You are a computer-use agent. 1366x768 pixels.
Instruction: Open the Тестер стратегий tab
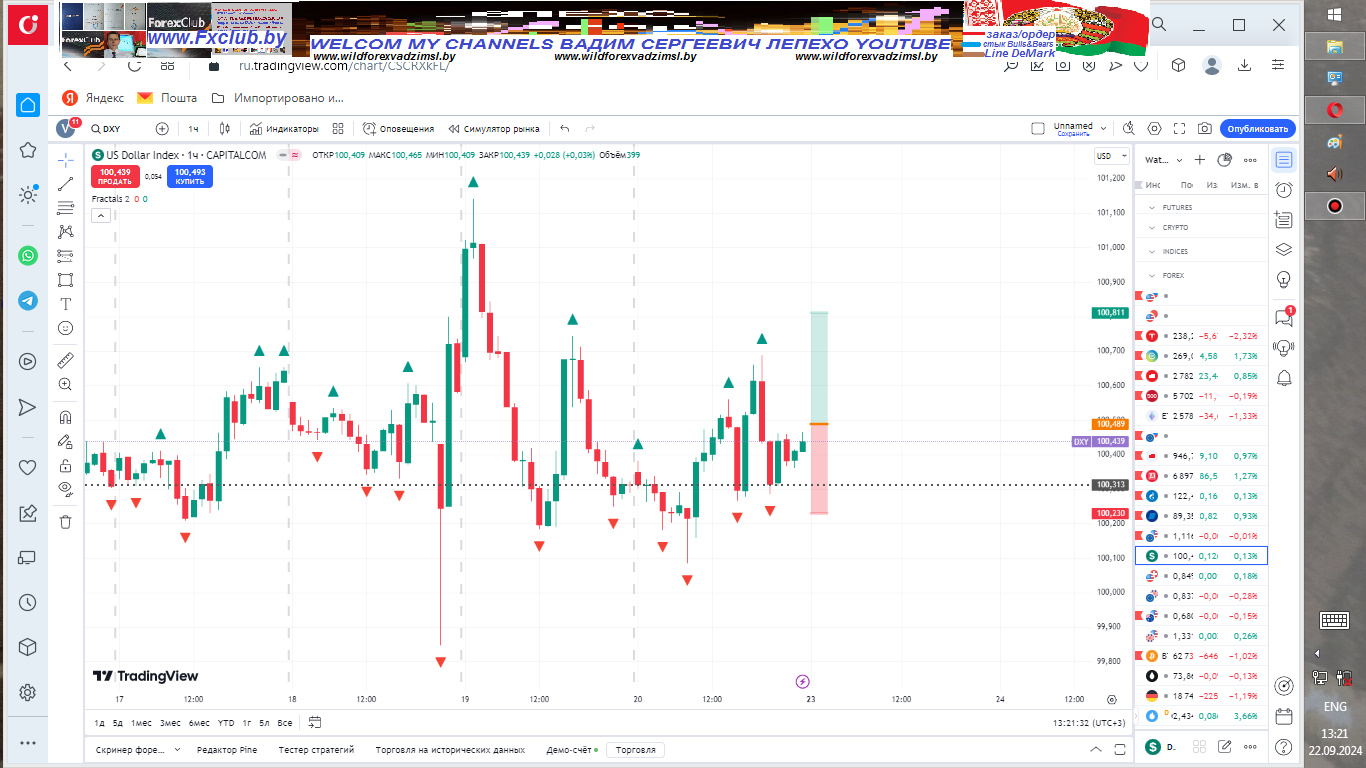click(316, 749)
